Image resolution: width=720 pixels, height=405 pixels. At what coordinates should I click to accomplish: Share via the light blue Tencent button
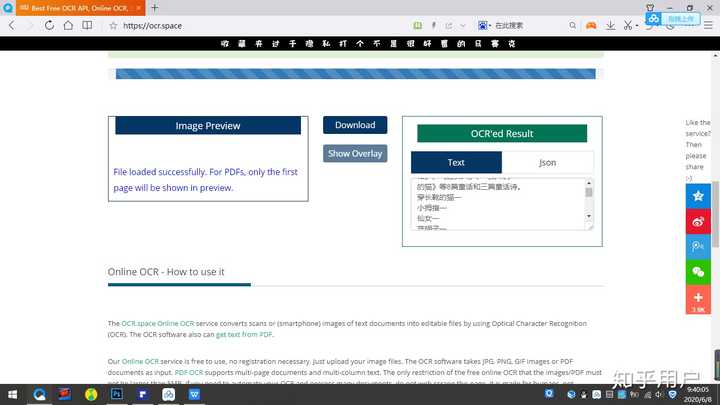tap(698, 247)
